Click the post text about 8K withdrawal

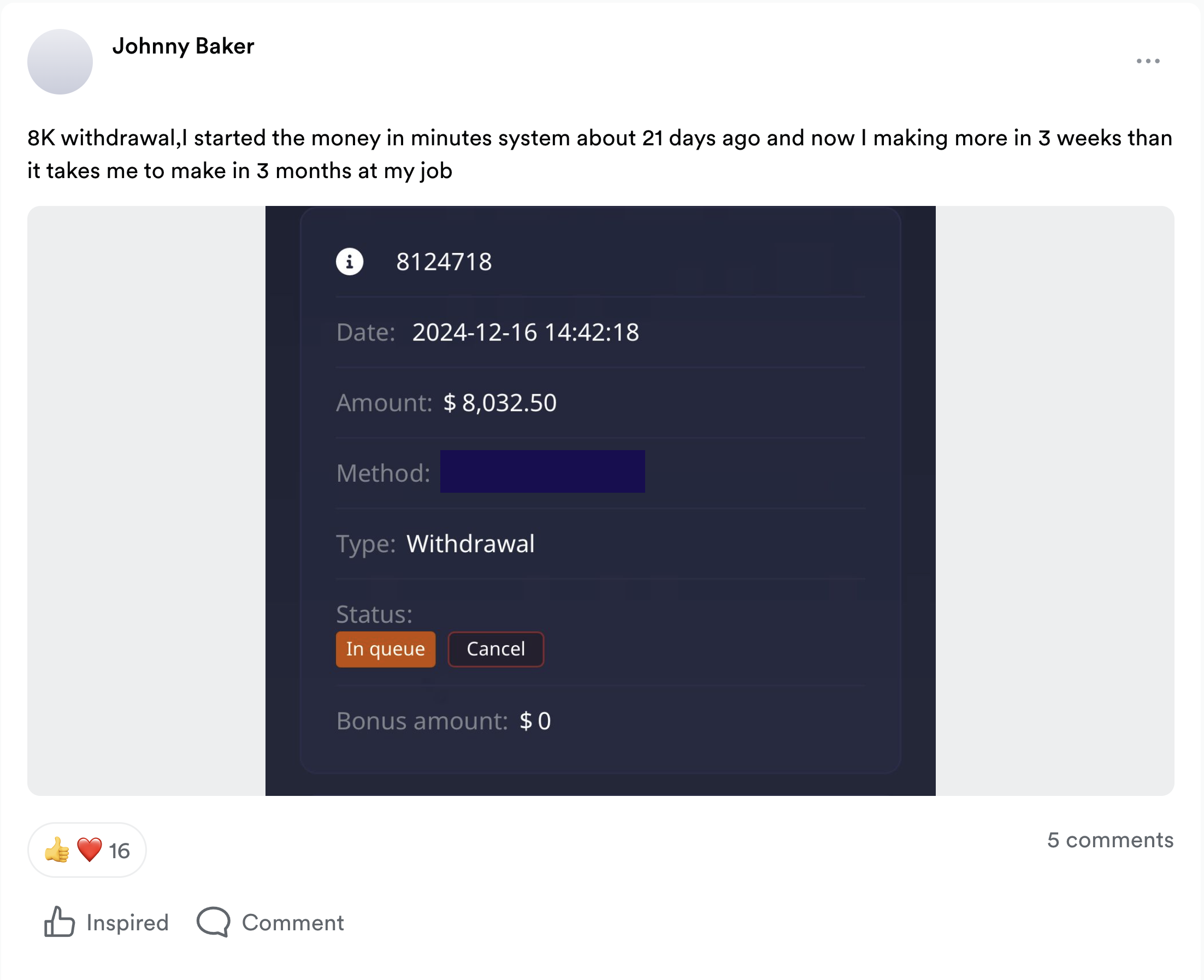pos(598,154)
